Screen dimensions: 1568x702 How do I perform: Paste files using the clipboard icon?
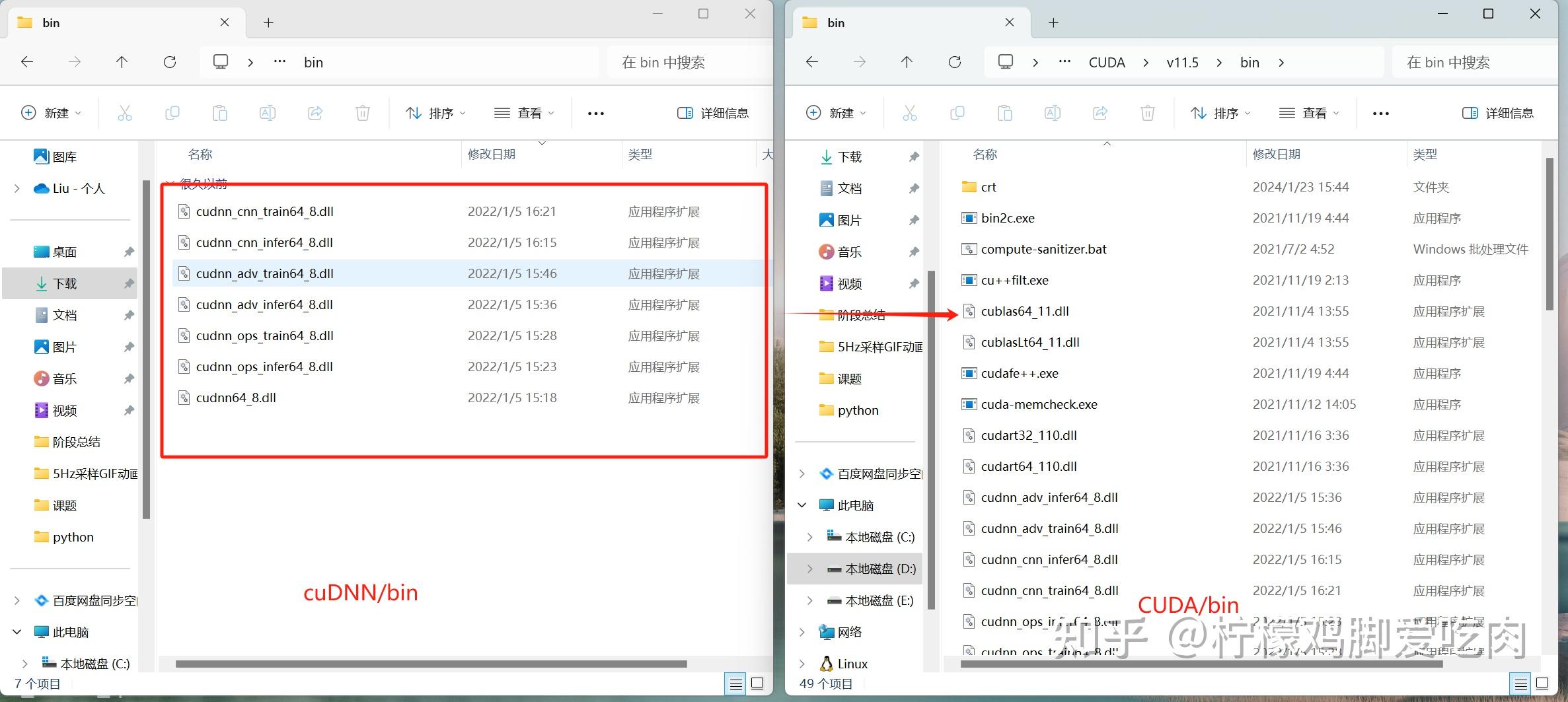[220, 112]
